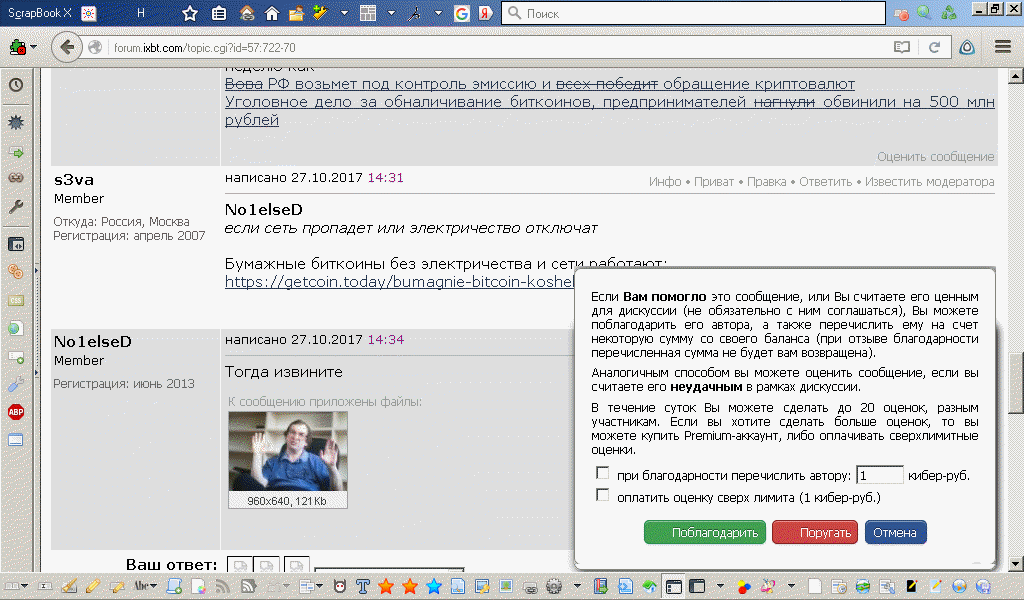Reload page using the address bar refresh icon
The width and height of the screenshot is (1024, 600).
(x=934, y=47)
